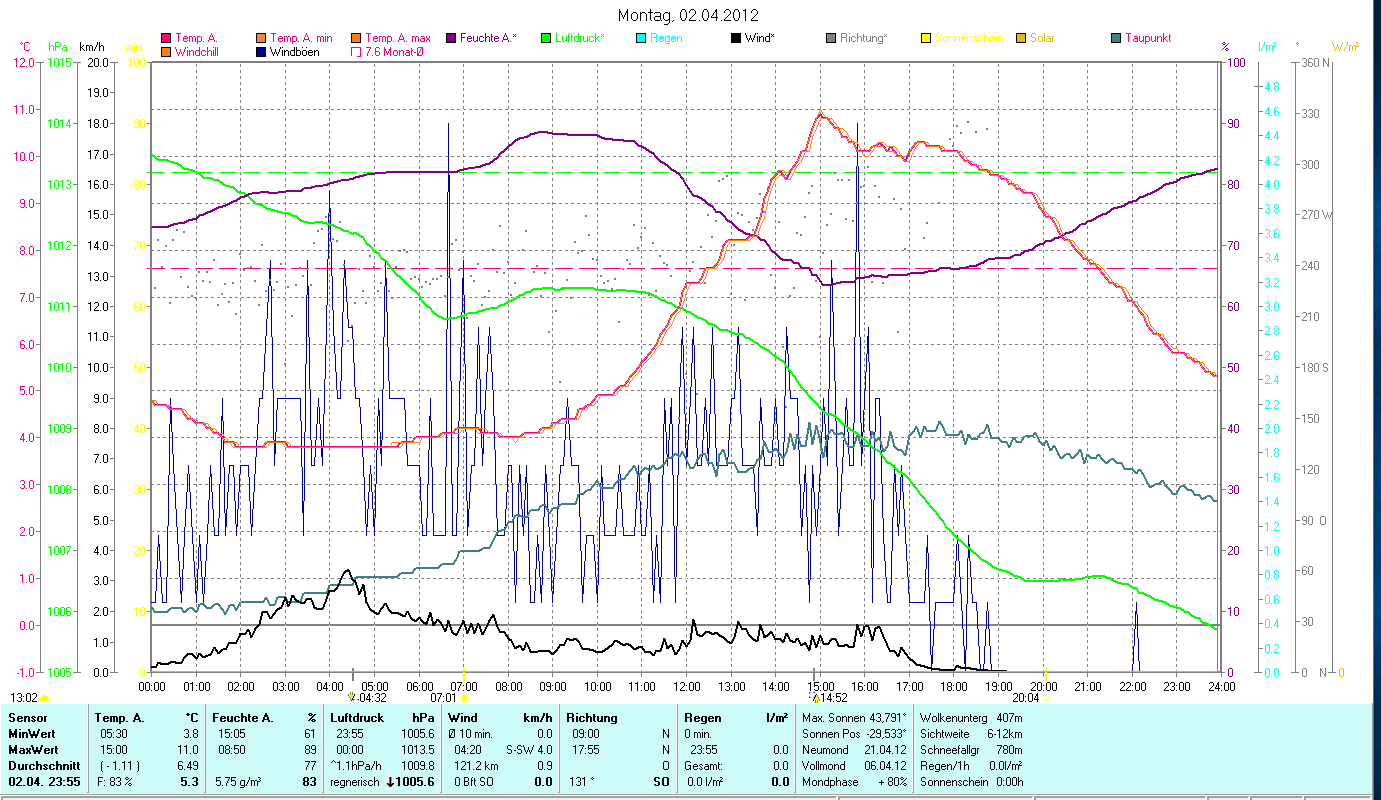Click the Temp. A. legend color square
Screen dimensions: 1381x800
(x=166, y=38)
